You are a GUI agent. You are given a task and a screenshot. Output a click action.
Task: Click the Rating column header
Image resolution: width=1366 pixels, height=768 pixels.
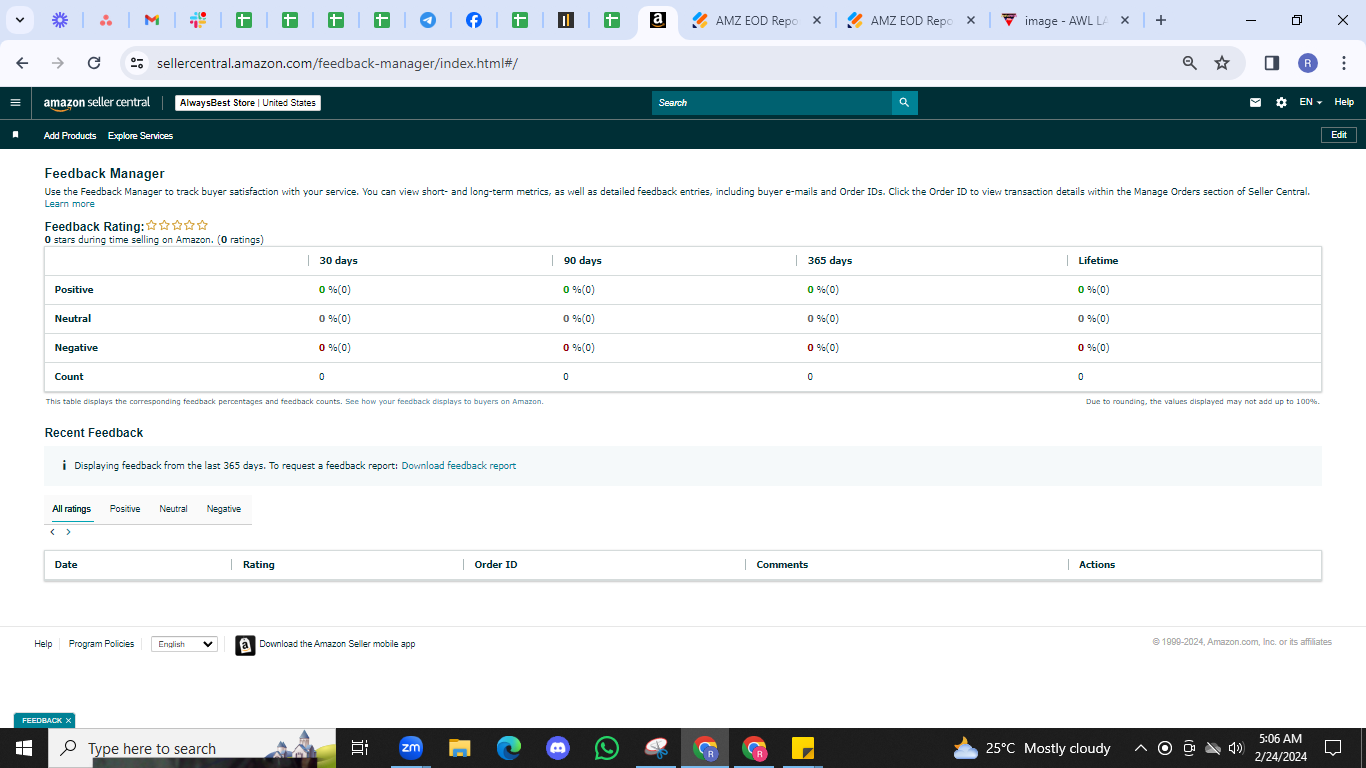(x=259, y=565)
